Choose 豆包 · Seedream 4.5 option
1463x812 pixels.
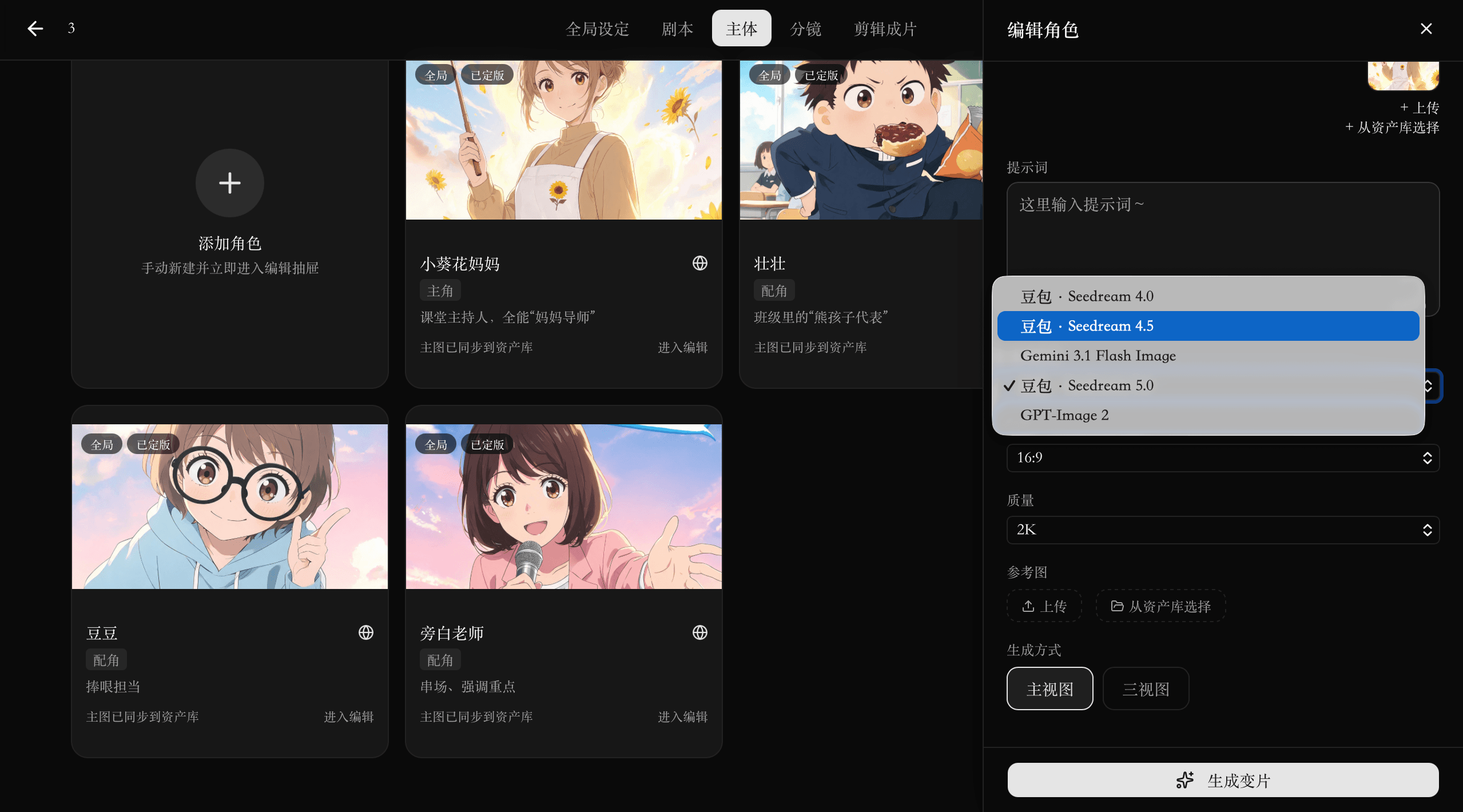coord(1208,326)
